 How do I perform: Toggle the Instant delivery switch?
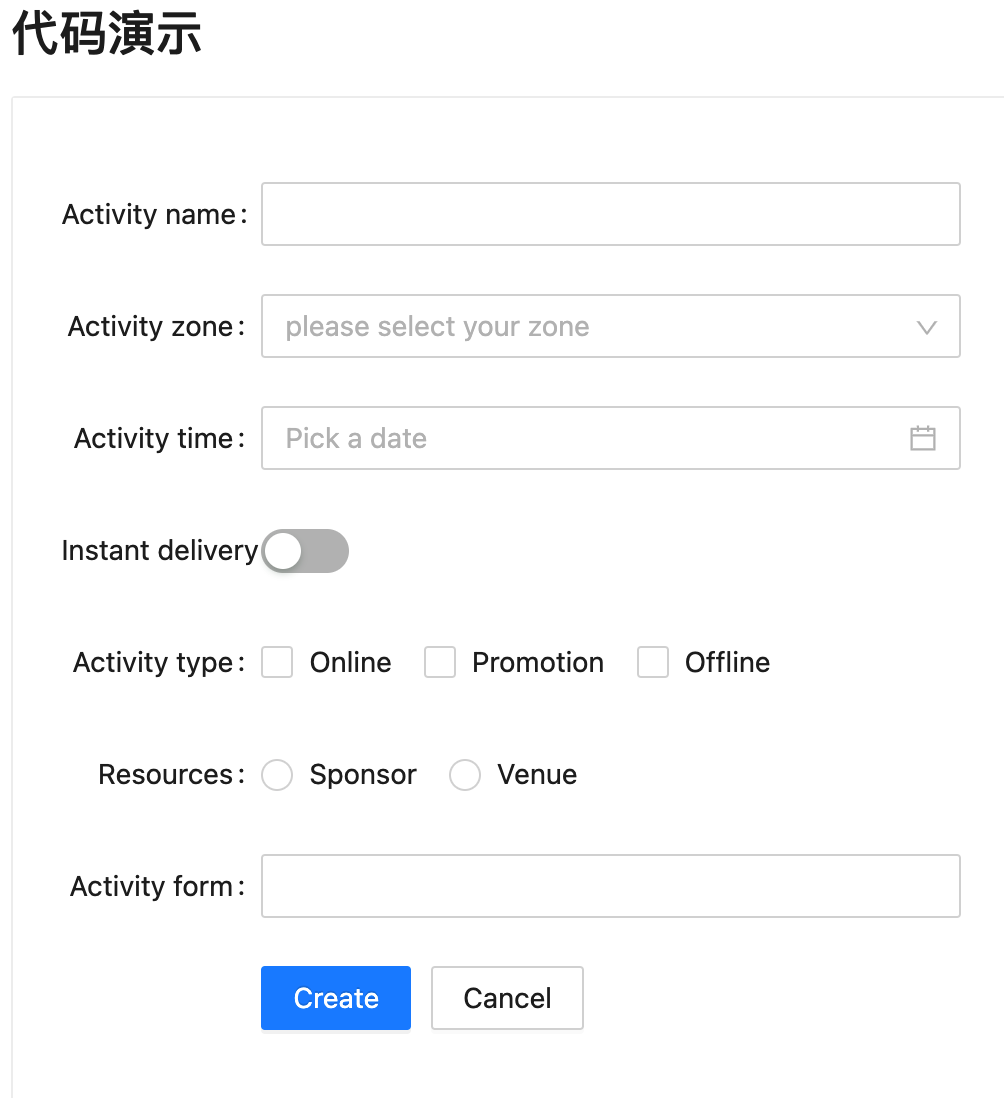tap(305, 551)
